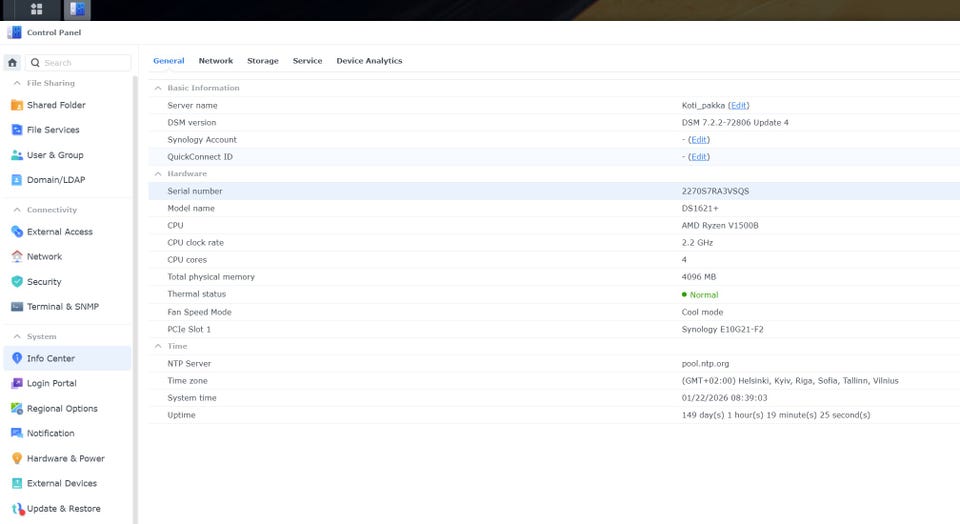Click the sidebar vertical scrollbar
The height and width of the screenshot is (524, 960).
pos(135,300)
